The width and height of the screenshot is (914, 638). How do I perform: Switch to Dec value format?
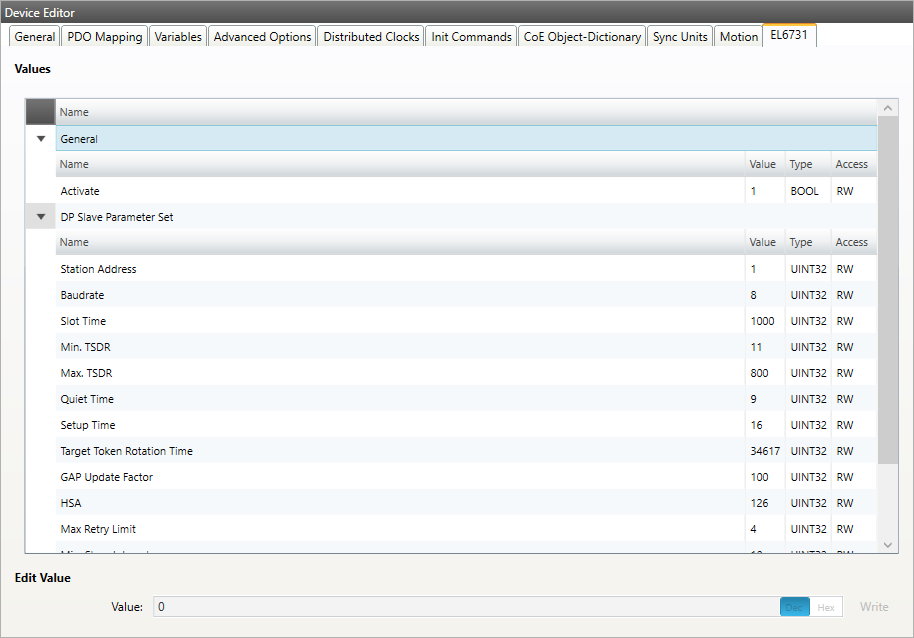[795, 607]
